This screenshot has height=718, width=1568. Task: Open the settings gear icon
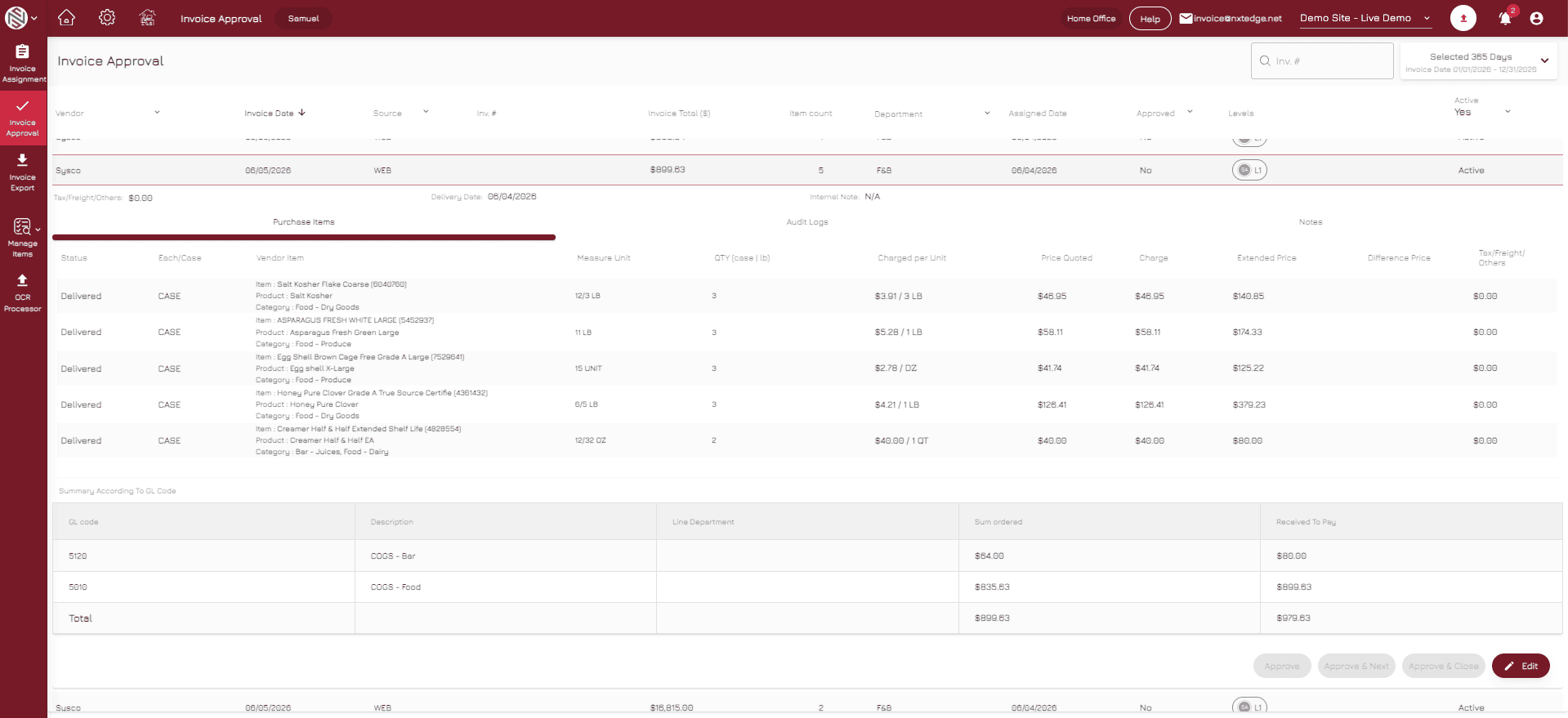click(107, 17)
